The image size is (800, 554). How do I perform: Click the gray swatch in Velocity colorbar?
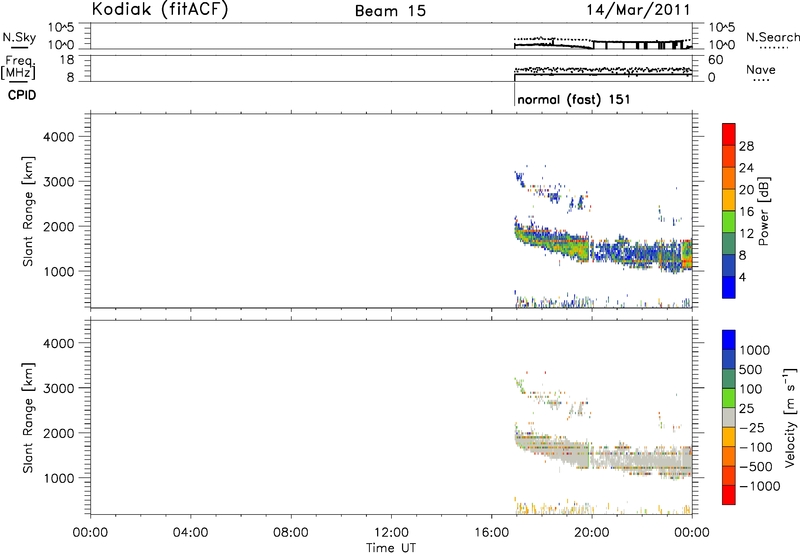pos(729,417)
